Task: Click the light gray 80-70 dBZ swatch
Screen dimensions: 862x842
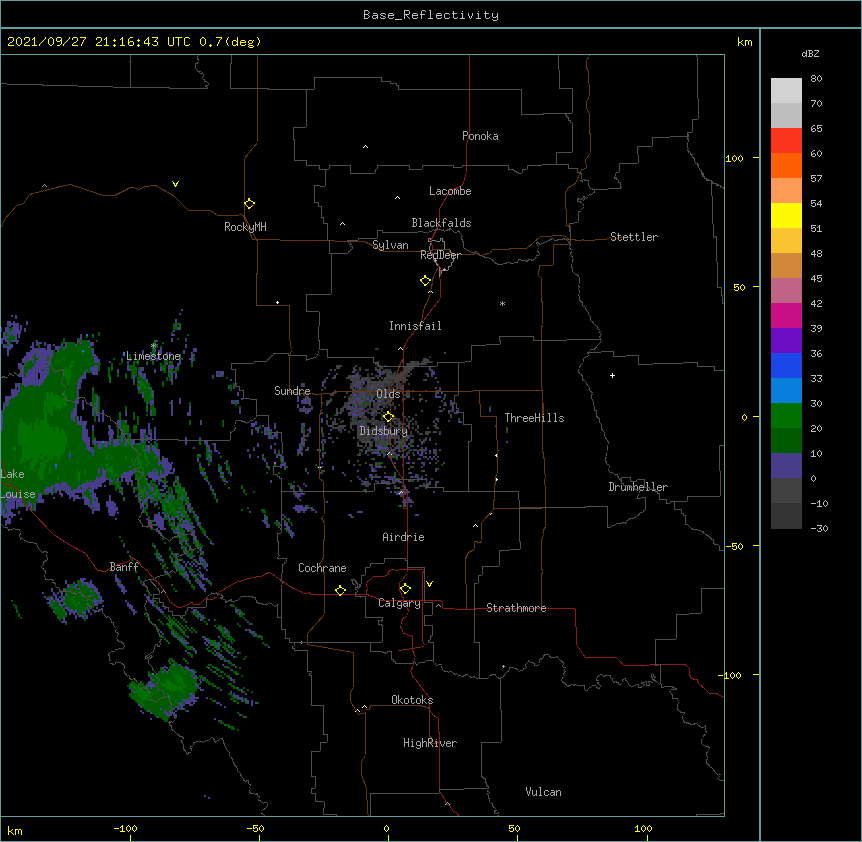Action: click(786, 90)
